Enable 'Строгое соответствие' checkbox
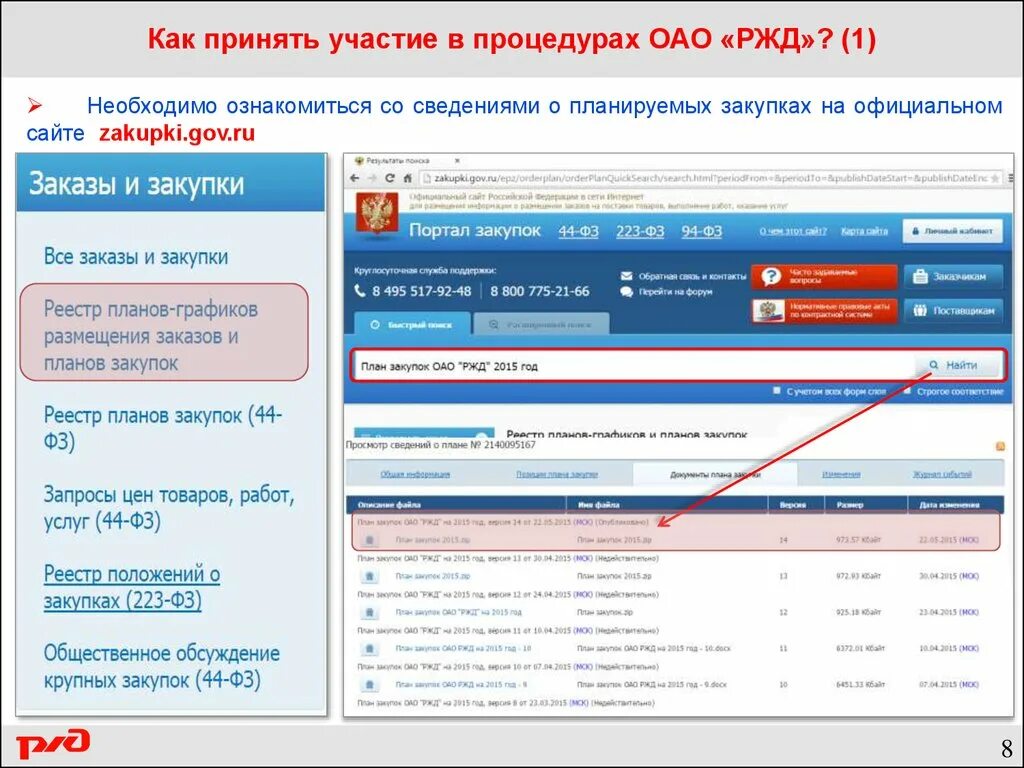Image resolution: width=1024 pixels, height=768 pixels. 907,391
